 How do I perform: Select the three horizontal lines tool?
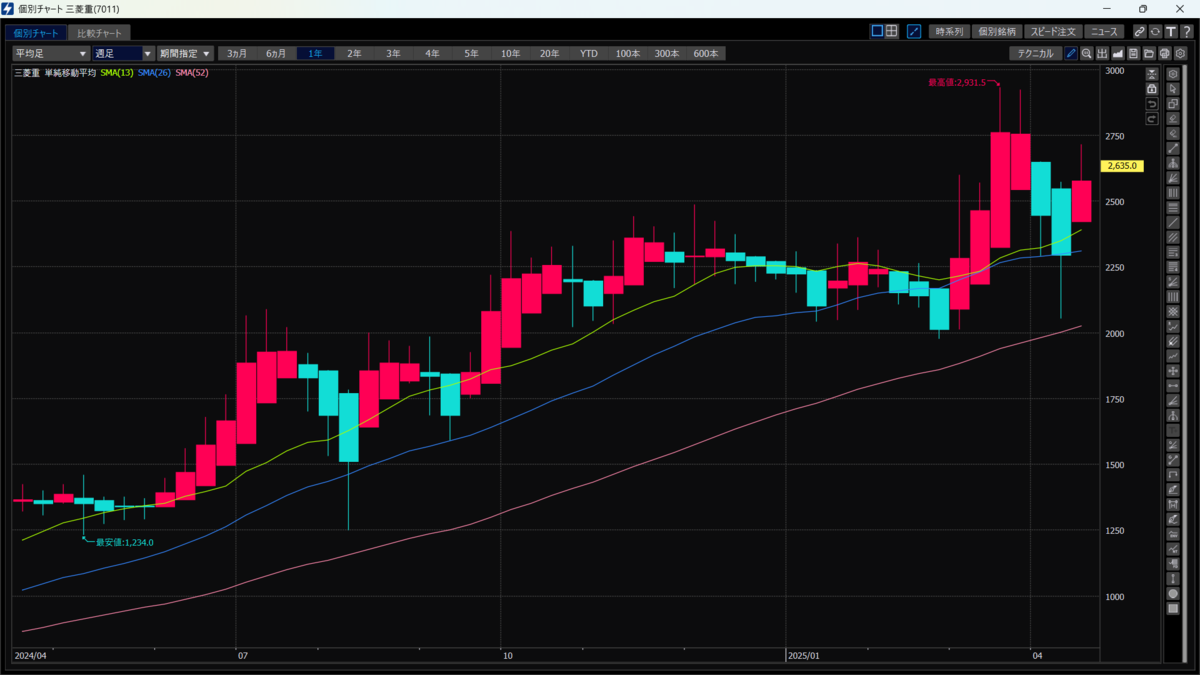pos(1174,207)
